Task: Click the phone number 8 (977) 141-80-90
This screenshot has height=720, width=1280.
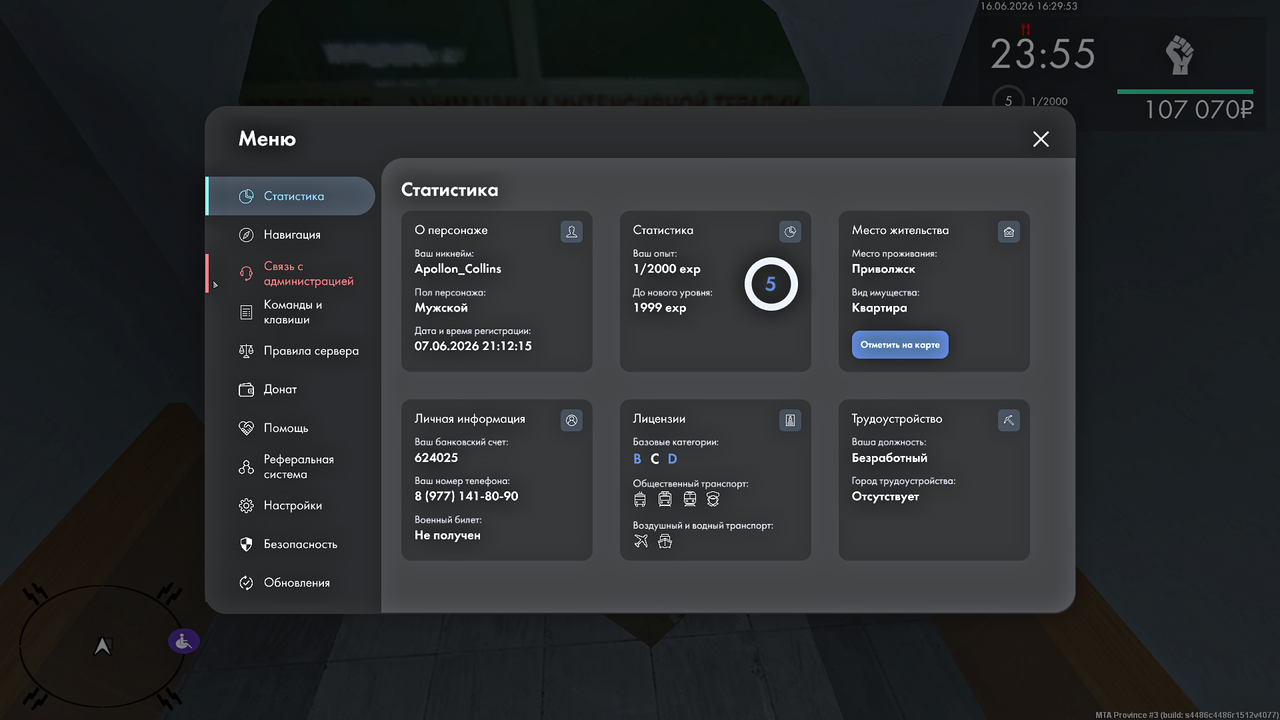Action: coord(466,497)
